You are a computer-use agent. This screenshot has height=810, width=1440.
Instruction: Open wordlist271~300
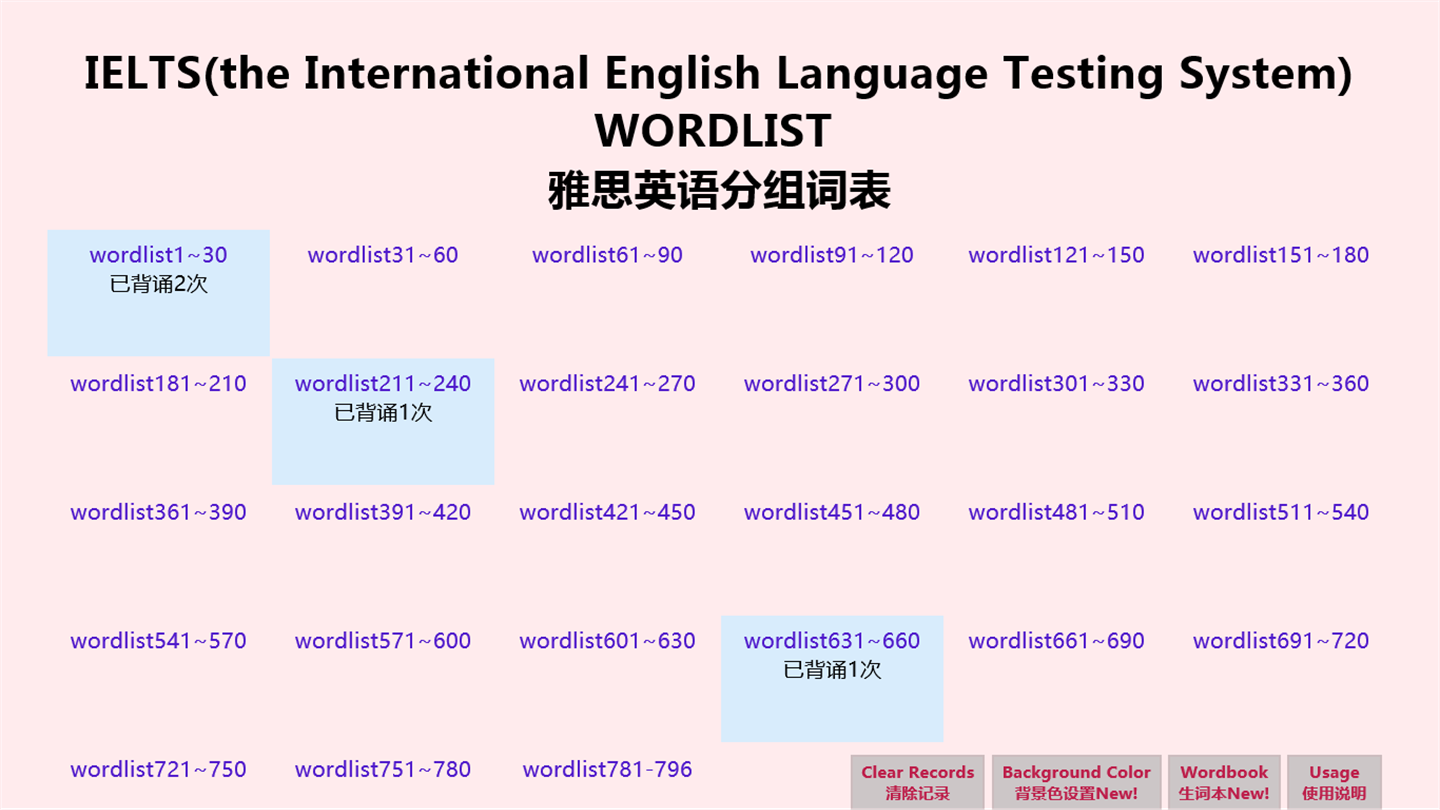[832, 384]
